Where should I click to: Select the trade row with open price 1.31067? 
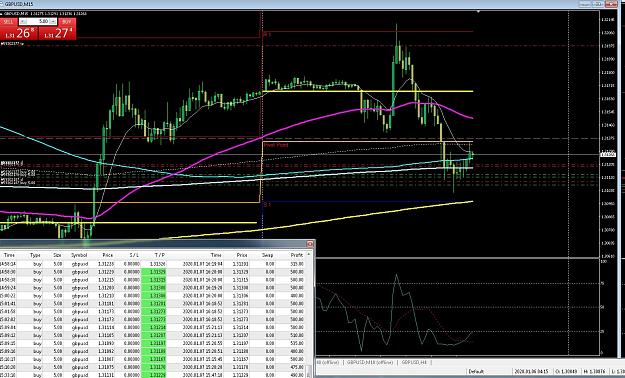[153, 359]
